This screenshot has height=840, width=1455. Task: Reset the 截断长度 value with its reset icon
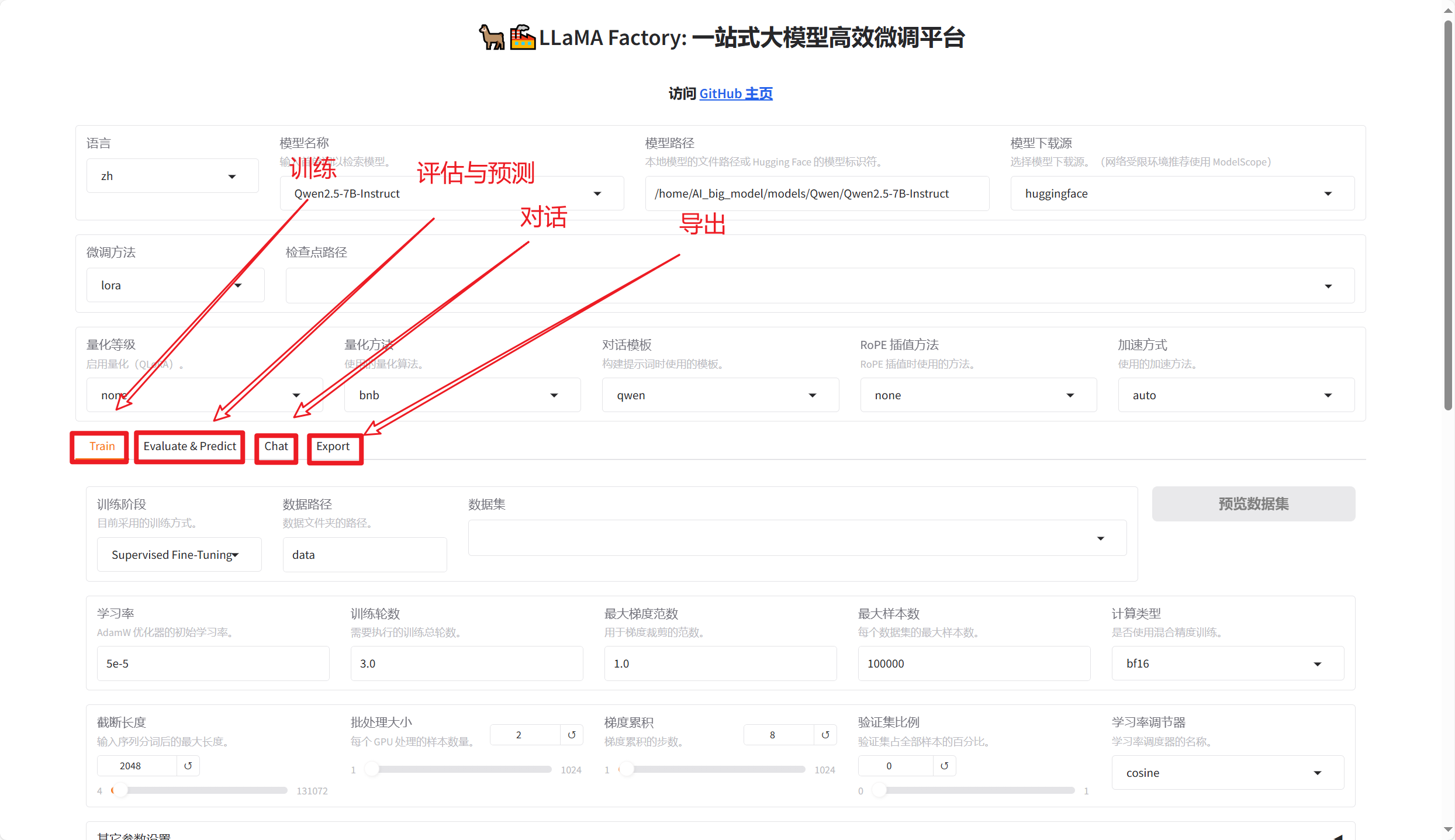188,766
